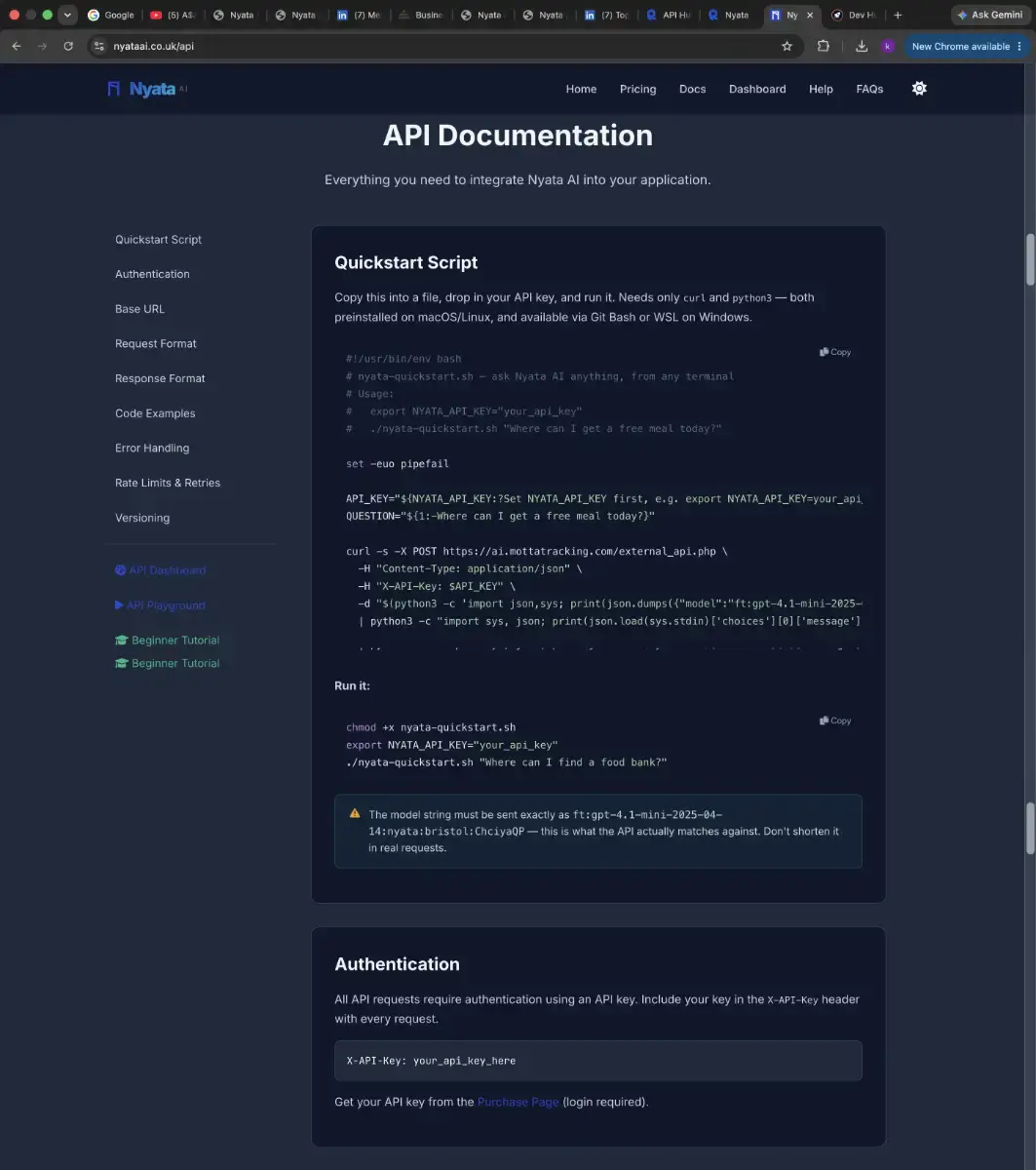Viewport: 1036px width, 1170px height.
Task: Open the API Playground sidebar link
Action: pyautogui.click(x=160, y=605)
